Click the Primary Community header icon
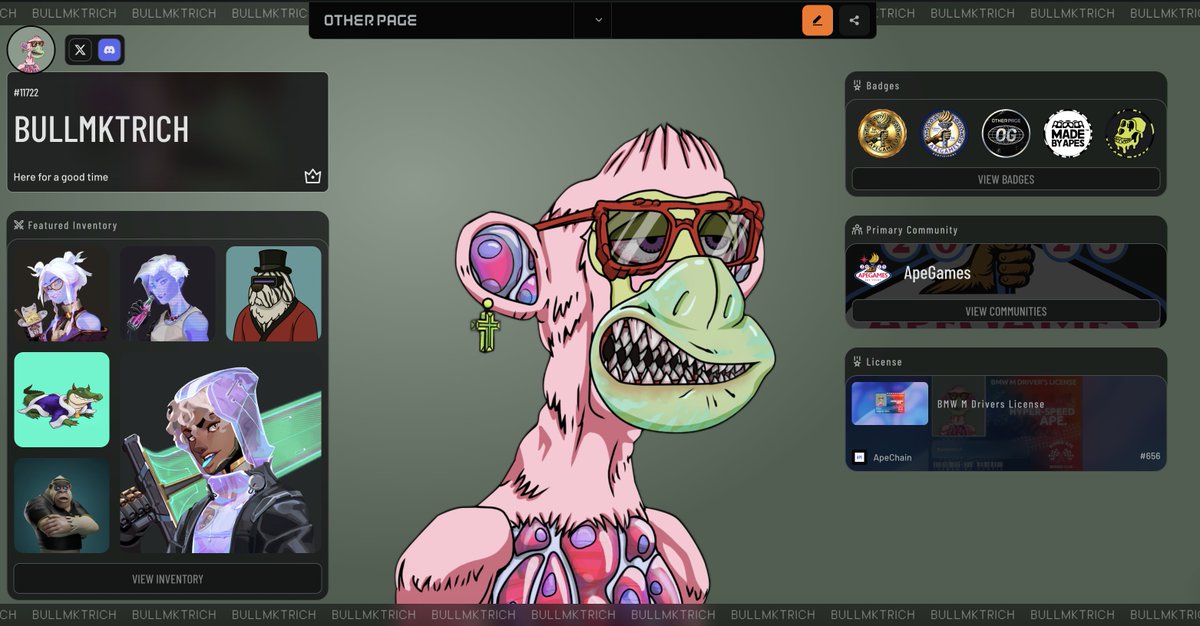This screenshot has height=626, width=1200. coord(857,230)
